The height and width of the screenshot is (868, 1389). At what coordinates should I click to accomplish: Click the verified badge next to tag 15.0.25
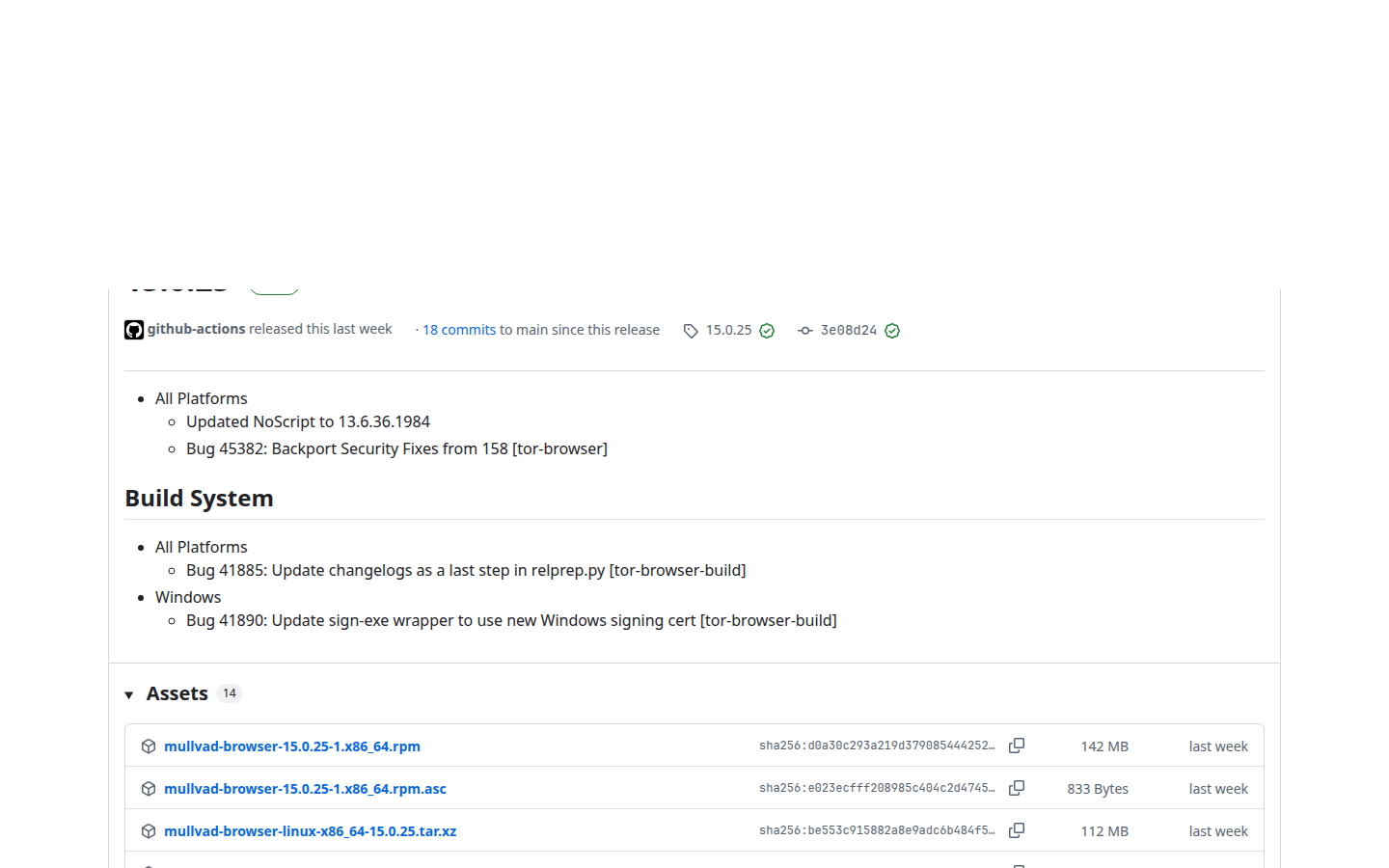click(767, 331)
